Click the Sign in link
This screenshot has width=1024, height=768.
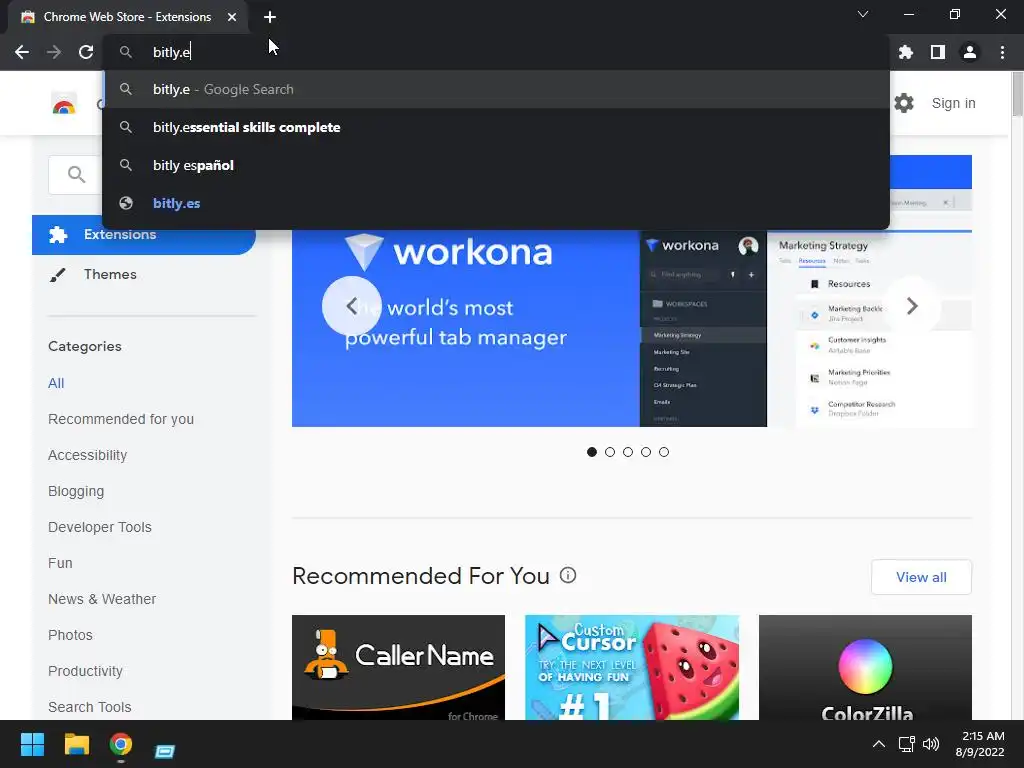953,103
